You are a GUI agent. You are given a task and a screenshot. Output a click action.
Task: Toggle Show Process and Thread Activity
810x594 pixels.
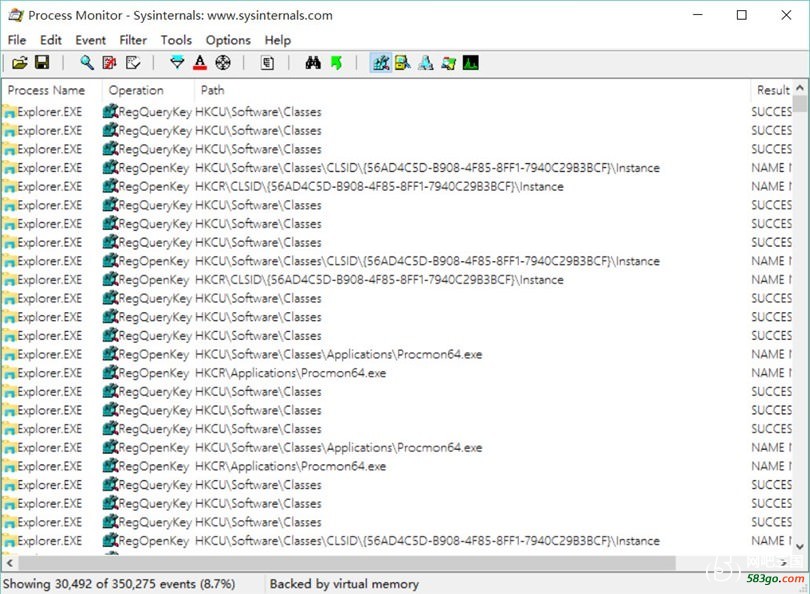[448, 63]
